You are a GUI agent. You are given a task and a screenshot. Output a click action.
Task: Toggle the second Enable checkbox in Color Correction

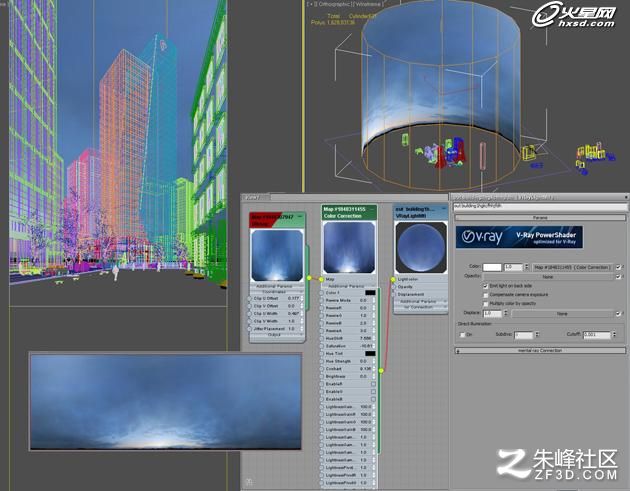click(373, 392)
